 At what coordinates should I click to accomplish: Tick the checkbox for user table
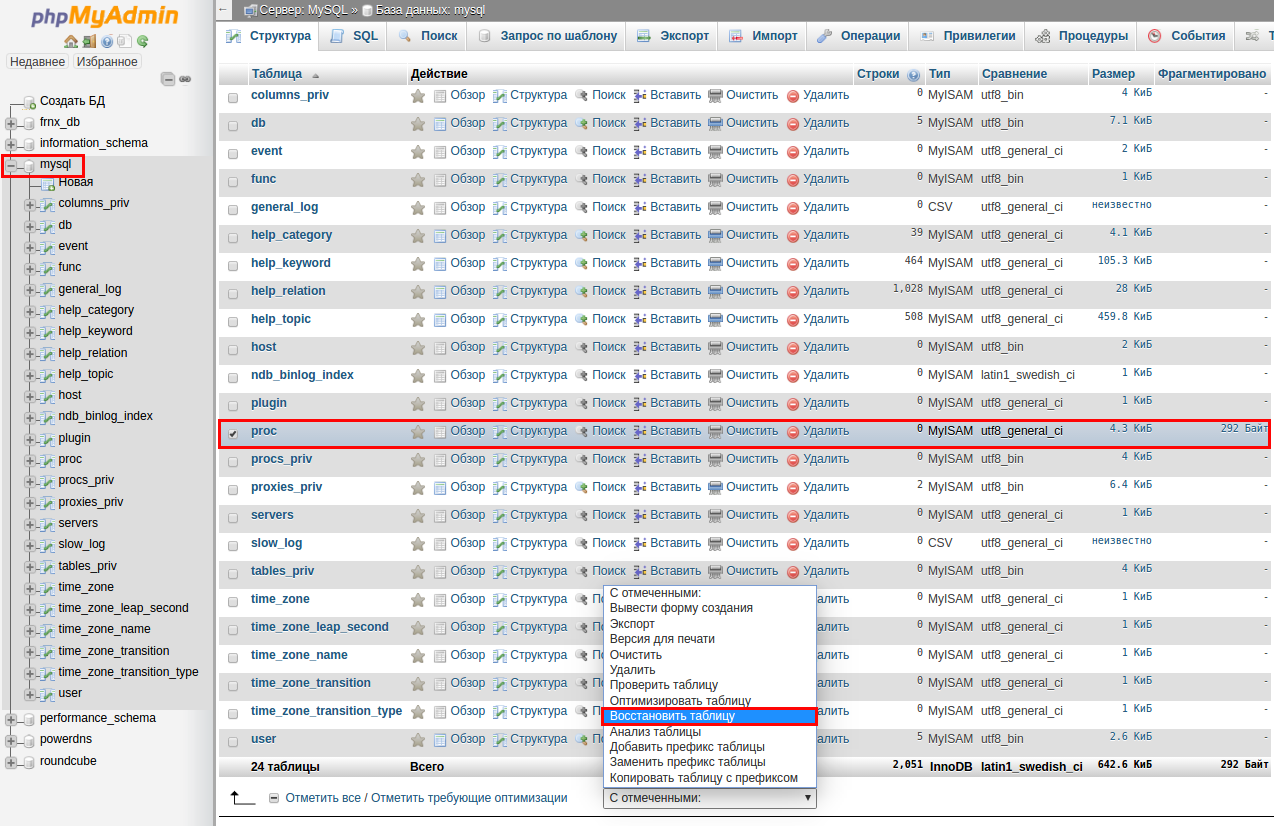[233, 741]
